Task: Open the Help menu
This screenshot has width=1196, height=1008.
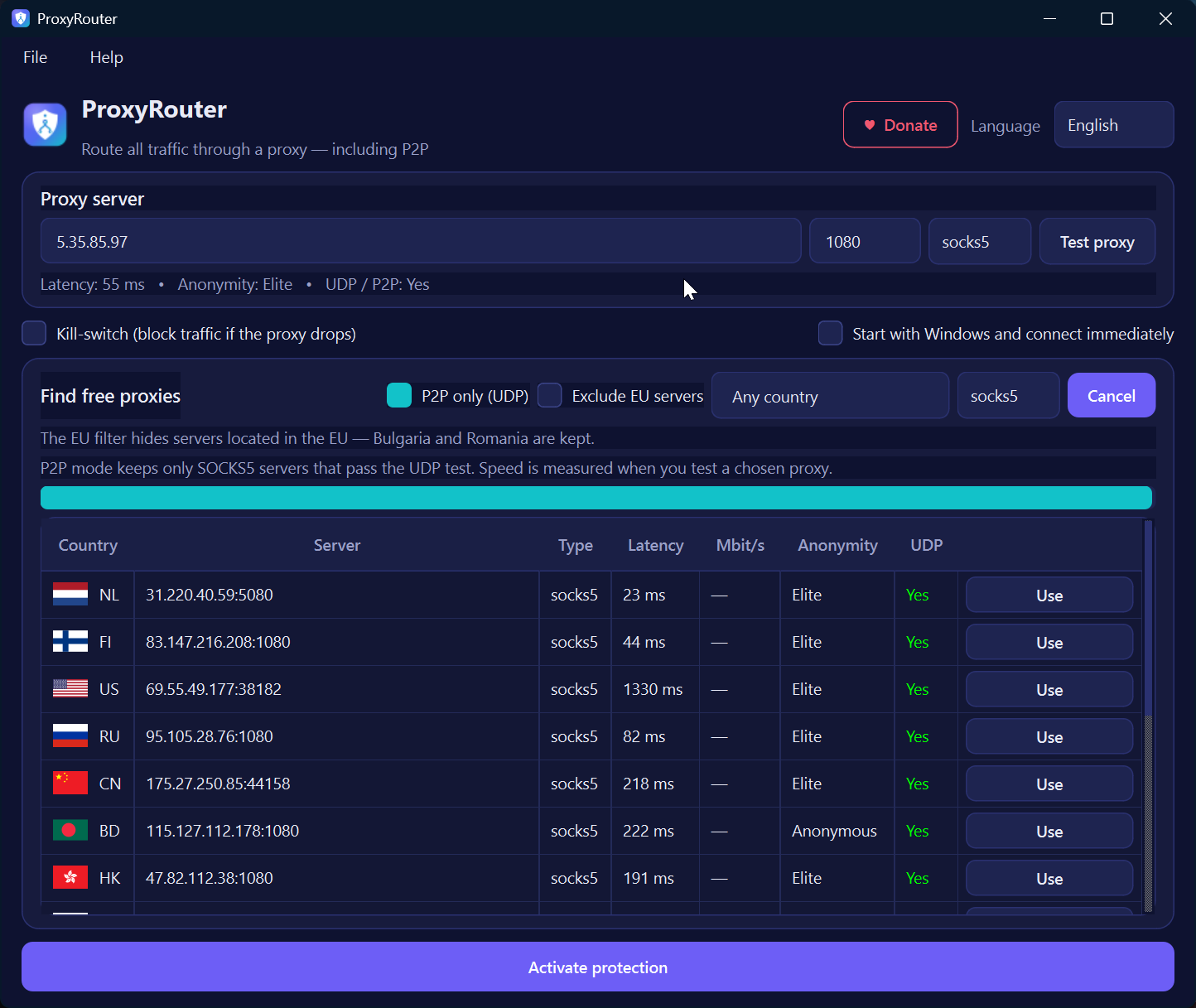Action: coord(107,57)
